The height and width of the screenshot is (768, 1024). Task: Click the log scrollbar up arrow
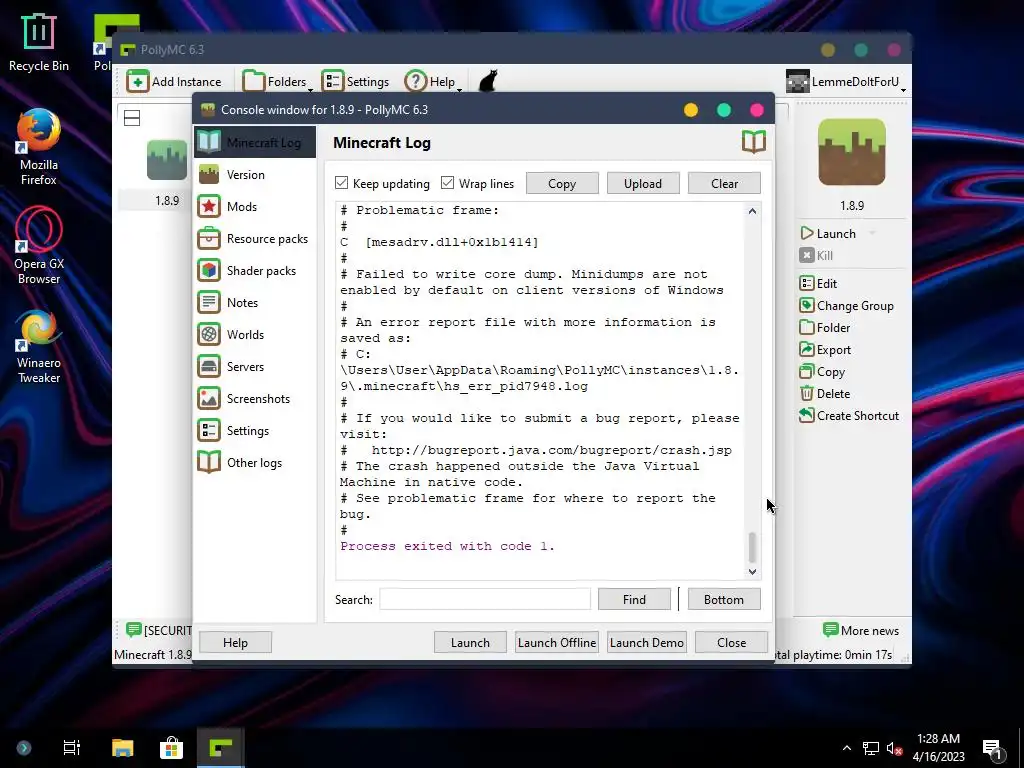click(752, 211)
